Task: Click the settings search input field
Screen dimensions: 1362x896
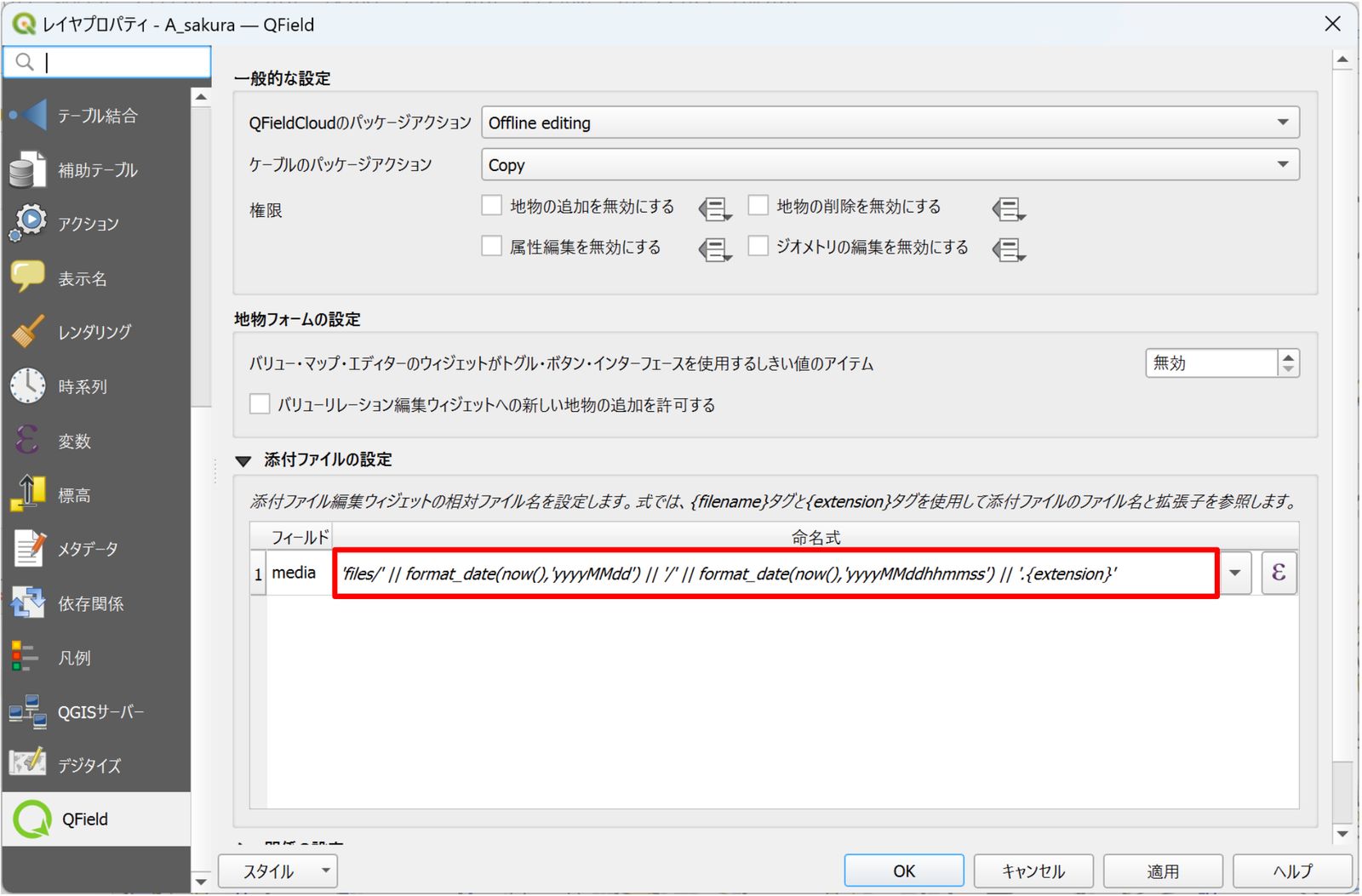Action: click(107, 62)
